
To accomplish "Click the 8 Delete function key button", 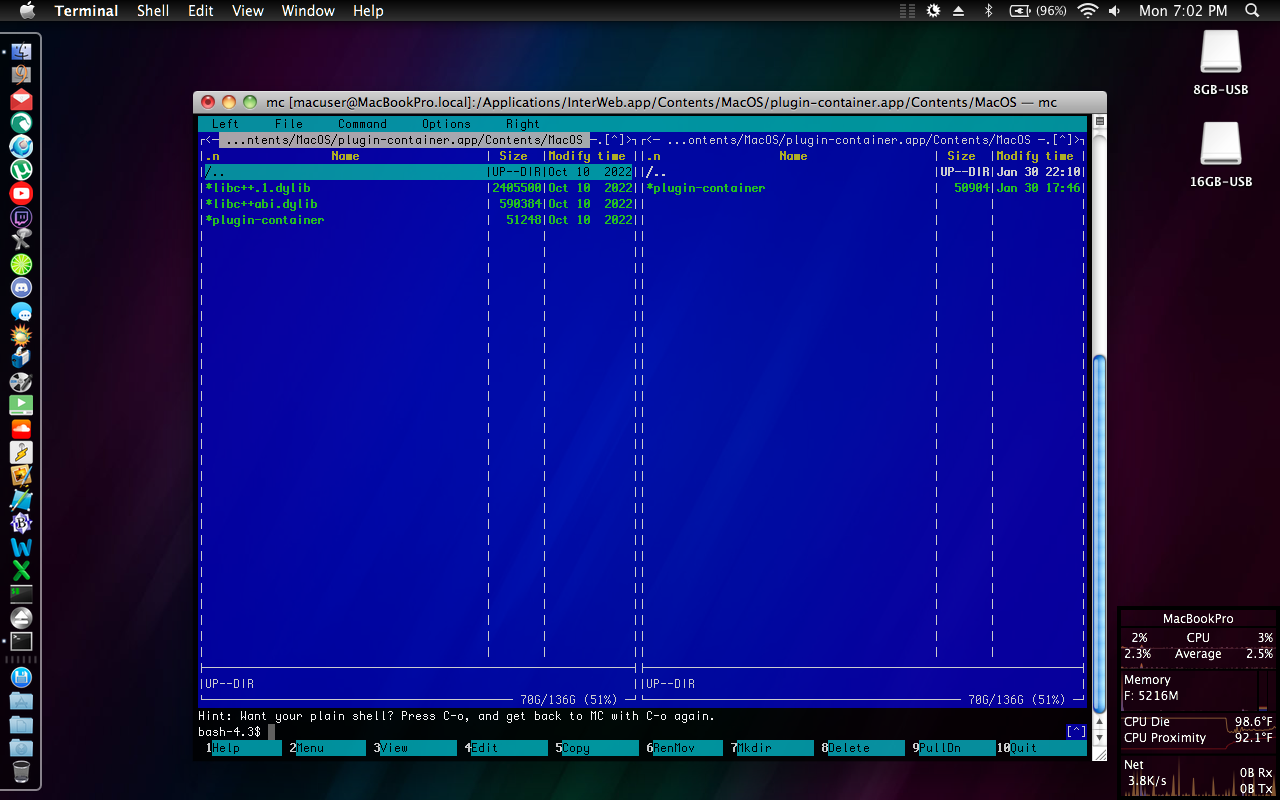I will 863,748.
